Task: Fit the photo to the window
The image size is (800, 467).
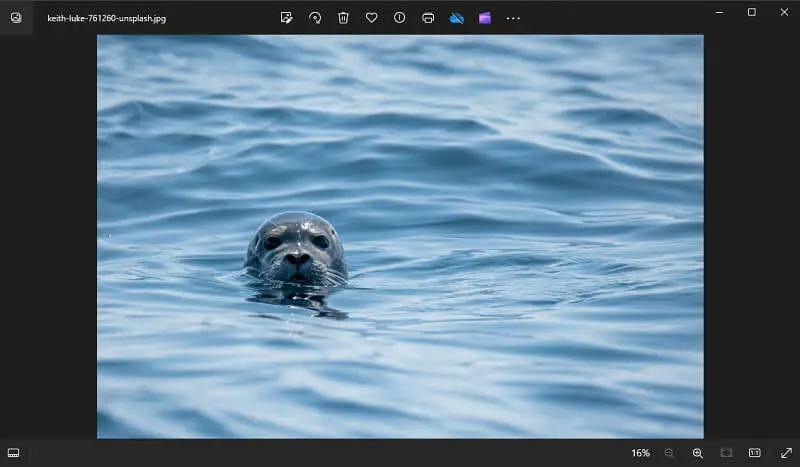Action: tap(726, 453)
